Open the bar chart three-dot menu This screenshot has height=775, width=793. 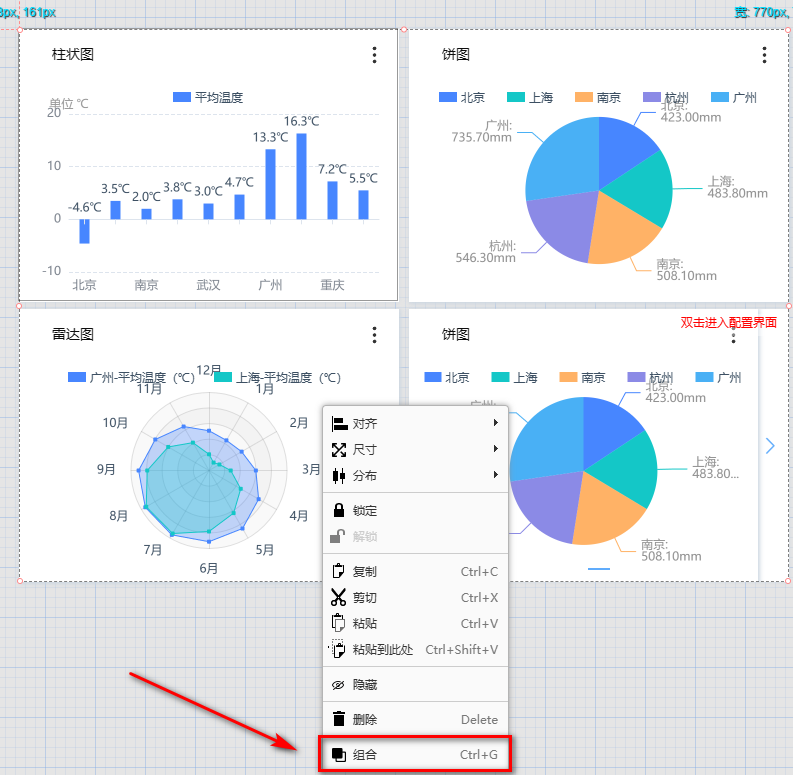click(x=375, y=55)
